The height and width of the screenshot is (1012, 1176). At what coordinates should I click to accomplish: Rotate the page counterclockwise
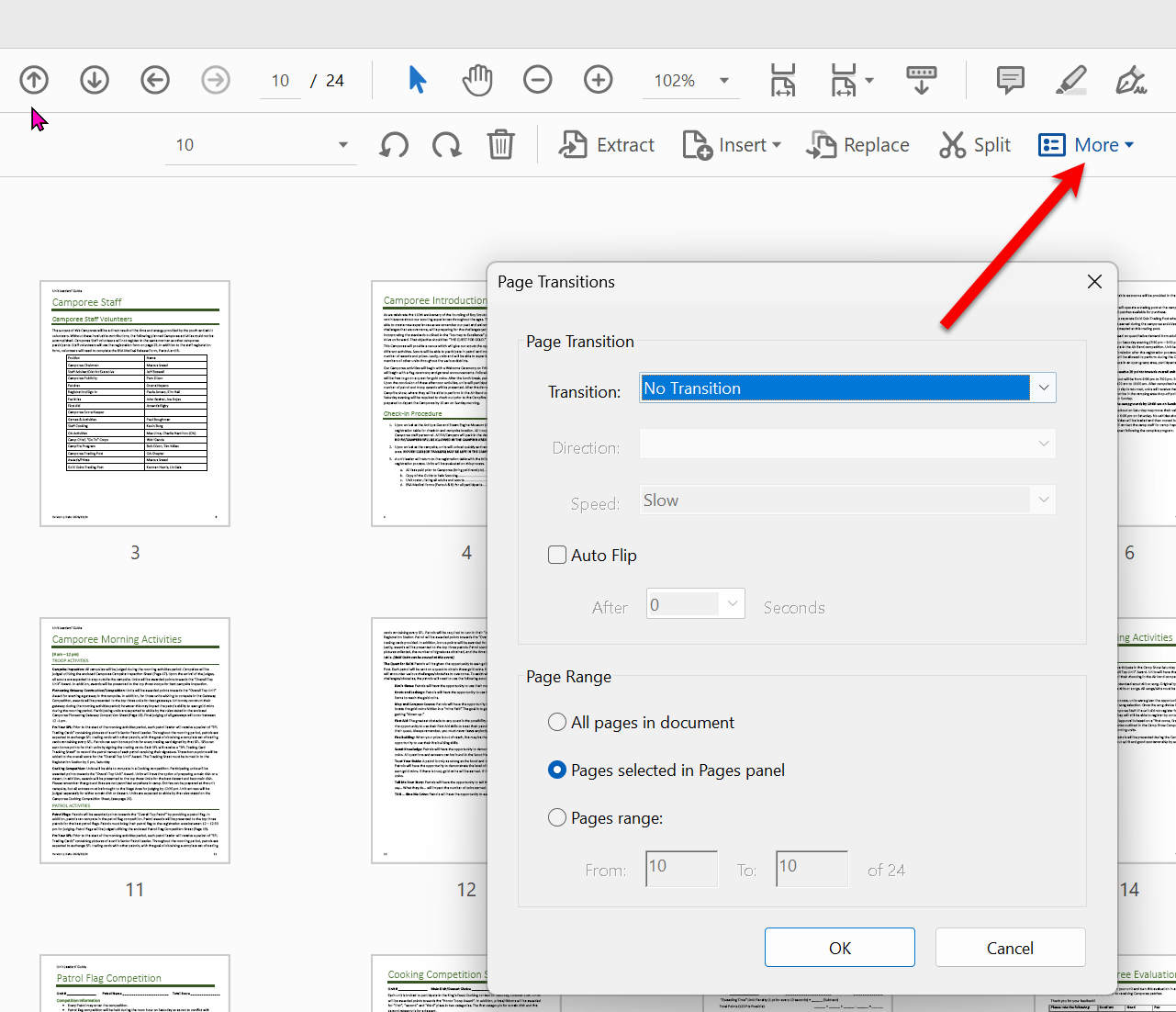(393, 144)
